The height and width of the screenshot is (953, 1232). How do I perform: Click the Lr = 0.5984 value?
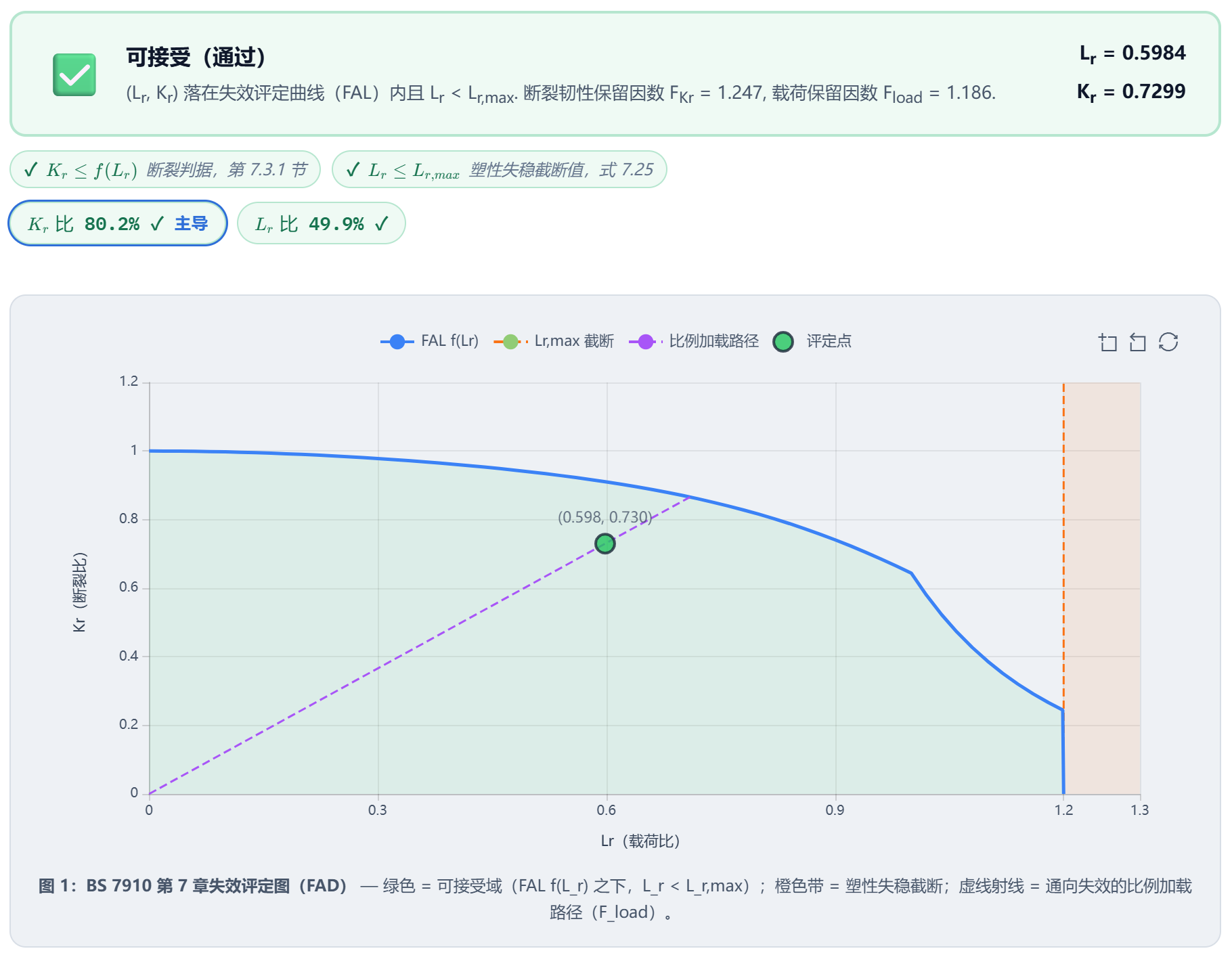tap(1132, 53)
